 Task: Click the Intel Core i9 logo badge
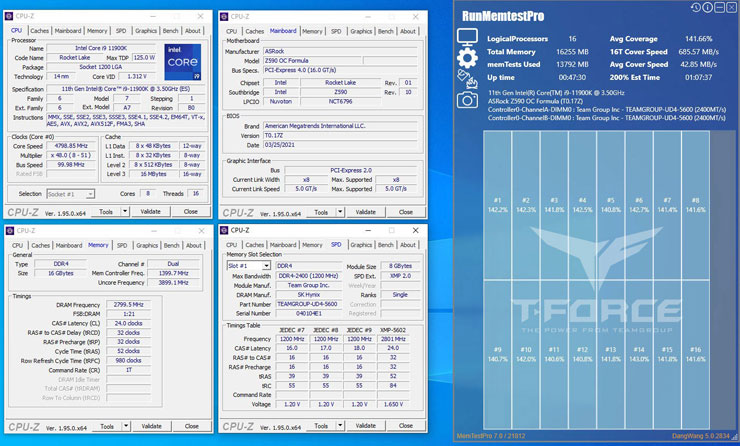tap(183, 62)
